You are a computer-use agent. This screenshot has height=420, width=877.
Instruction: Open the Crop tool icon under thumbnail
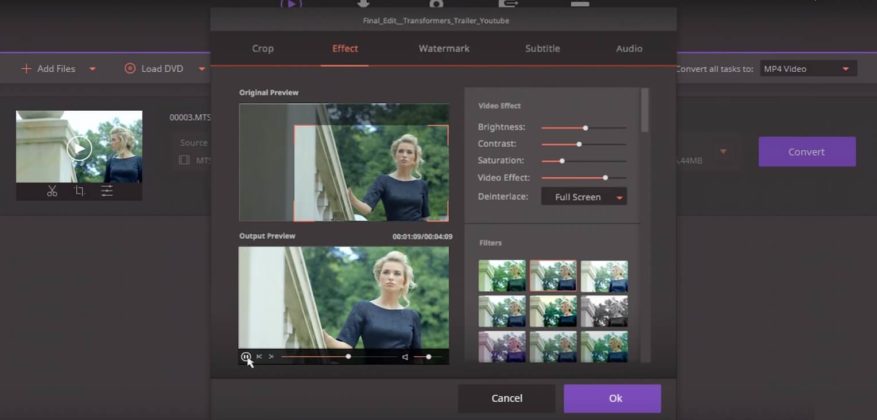point(79,191)
